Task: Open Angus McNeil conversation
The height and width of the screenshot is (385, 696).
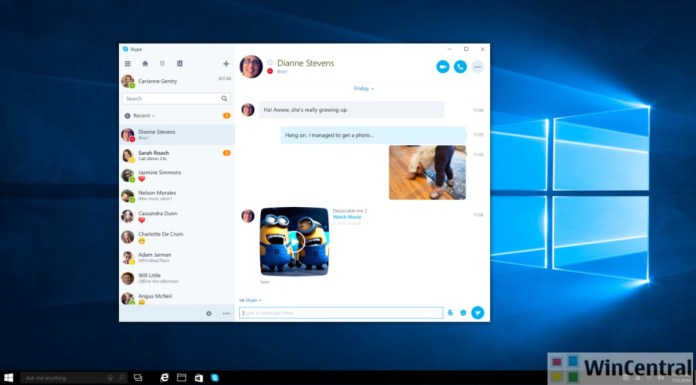Action: click(x=177, y=297)
